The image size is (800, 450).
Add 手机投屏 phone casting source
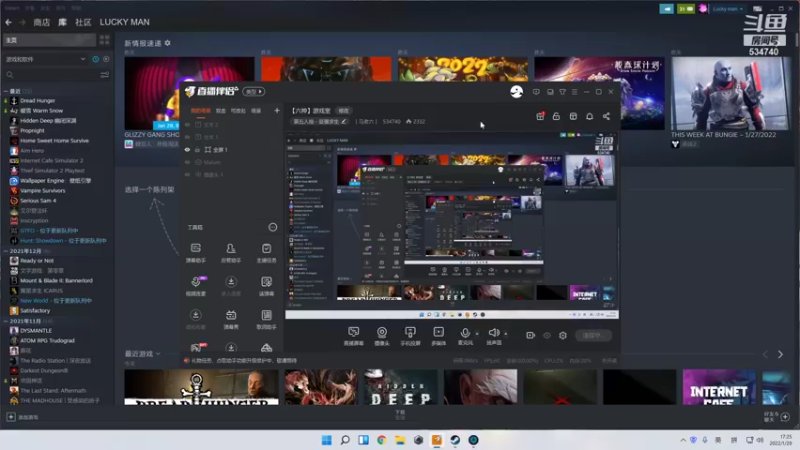point(410,336)
